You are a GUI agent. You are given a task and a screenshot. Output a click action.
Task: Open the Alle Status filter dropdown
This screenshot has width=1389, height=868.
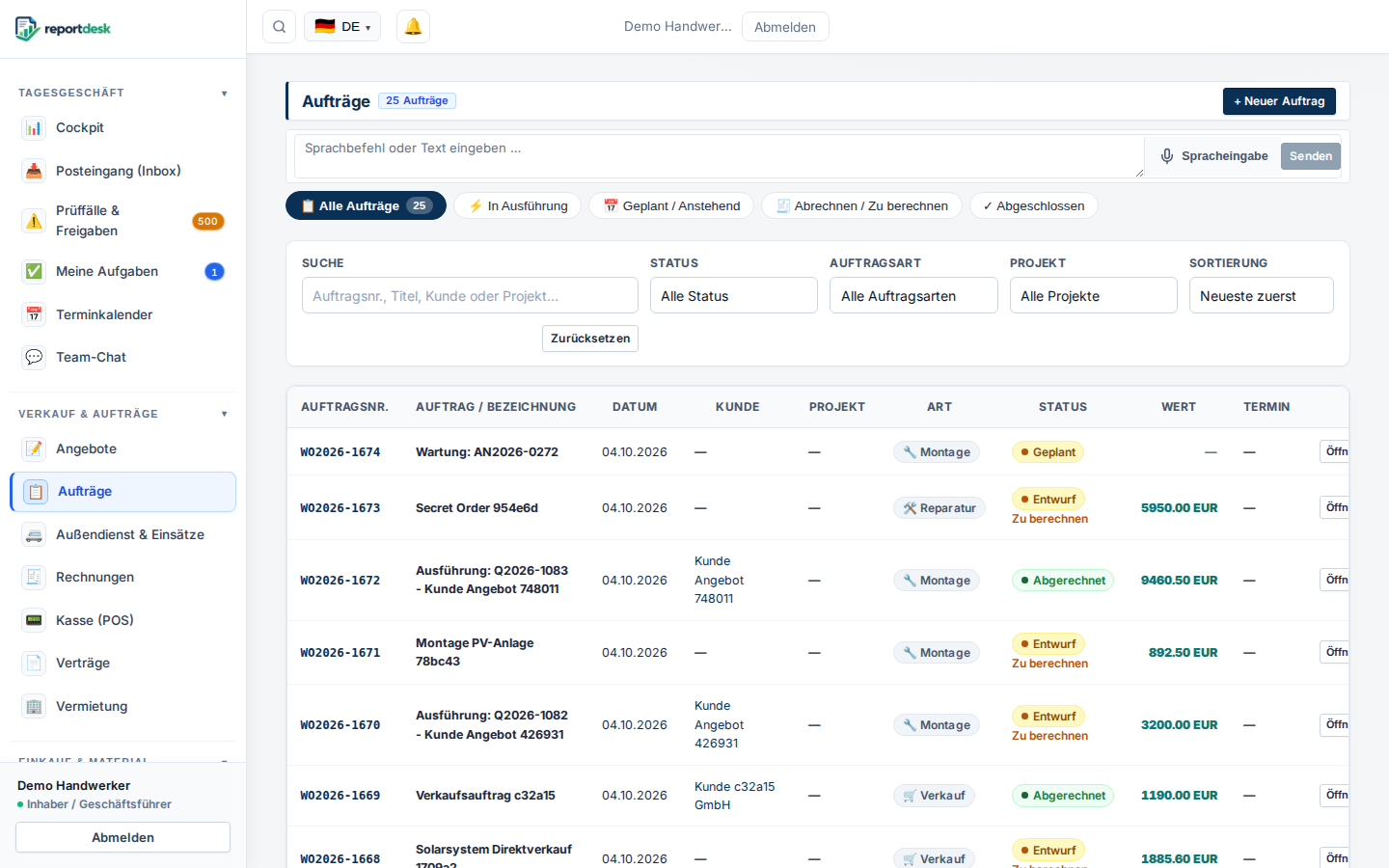click(x=734, y=295)
